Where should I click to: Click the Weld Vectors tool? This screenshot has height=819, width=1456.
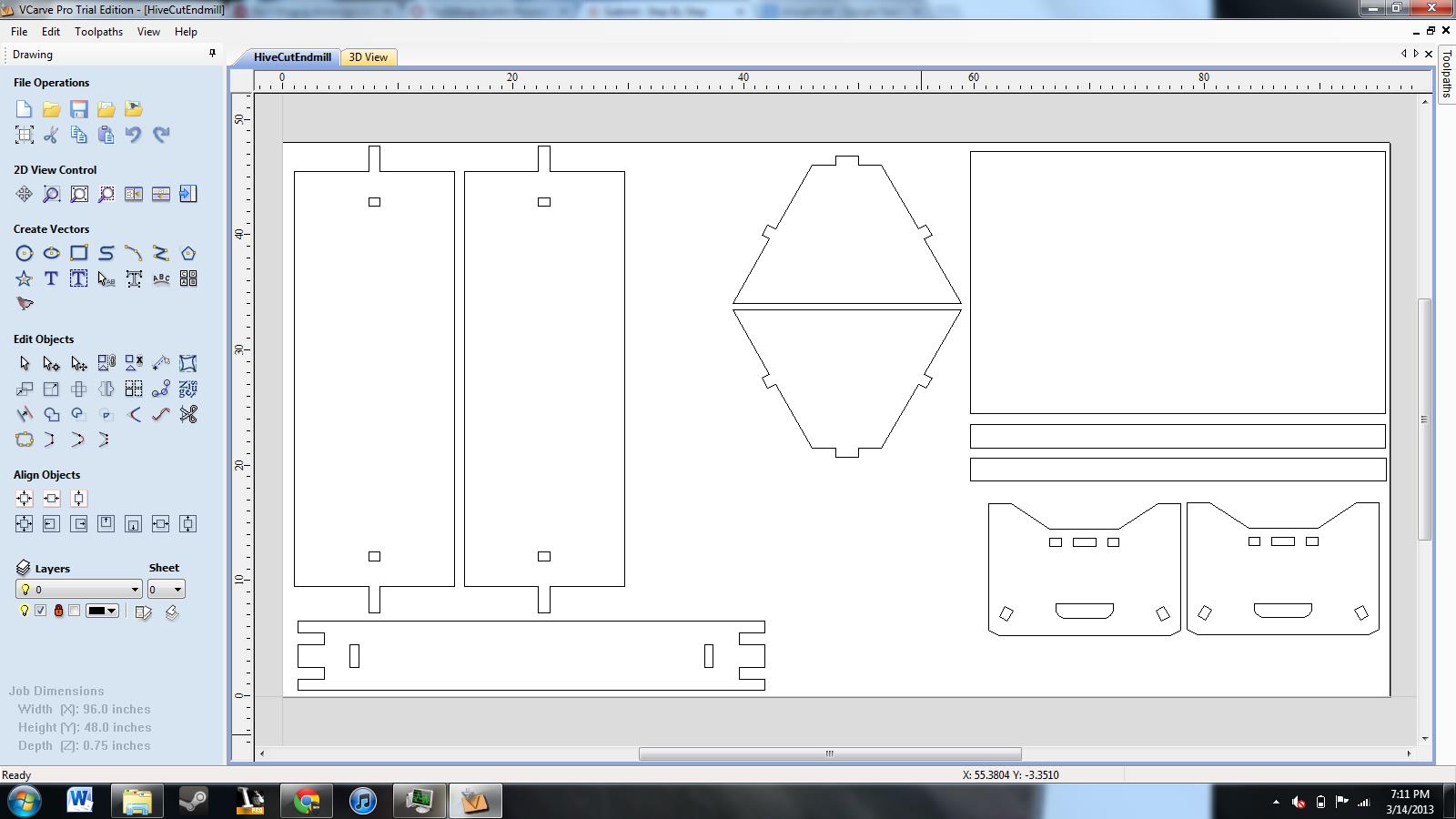[52, 414]
